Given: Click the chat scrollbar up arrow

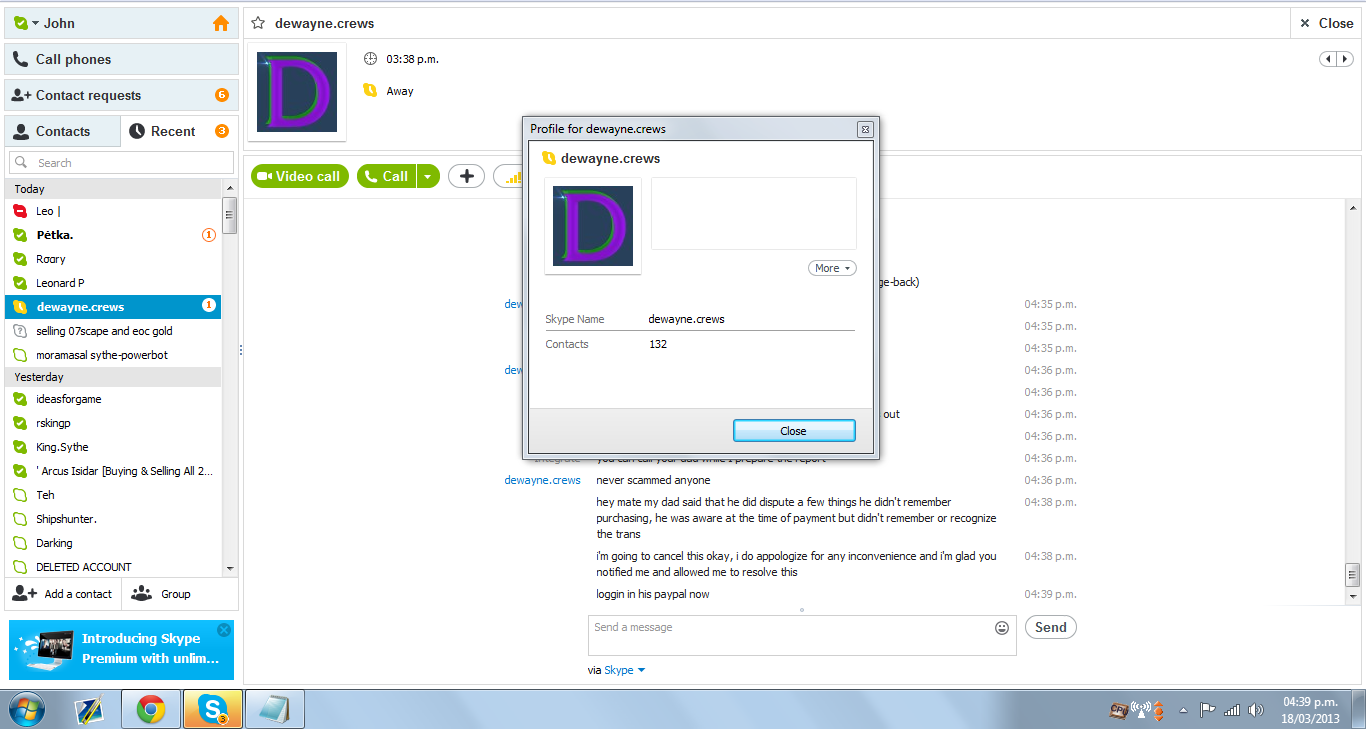Looking at the screenshot, I should click(x=1354, y=207).
